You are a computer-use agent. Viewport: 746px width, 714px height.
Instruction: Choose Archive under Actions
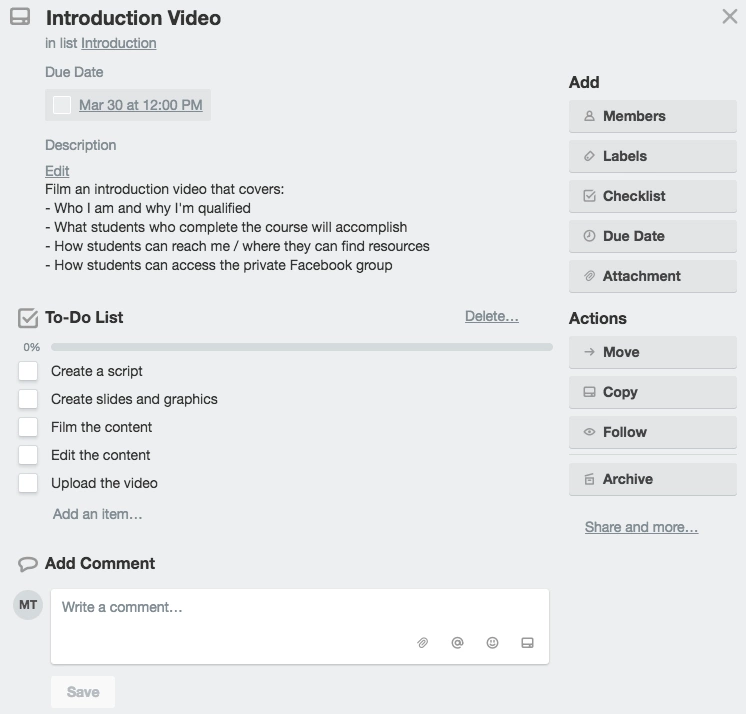[652, 479]
